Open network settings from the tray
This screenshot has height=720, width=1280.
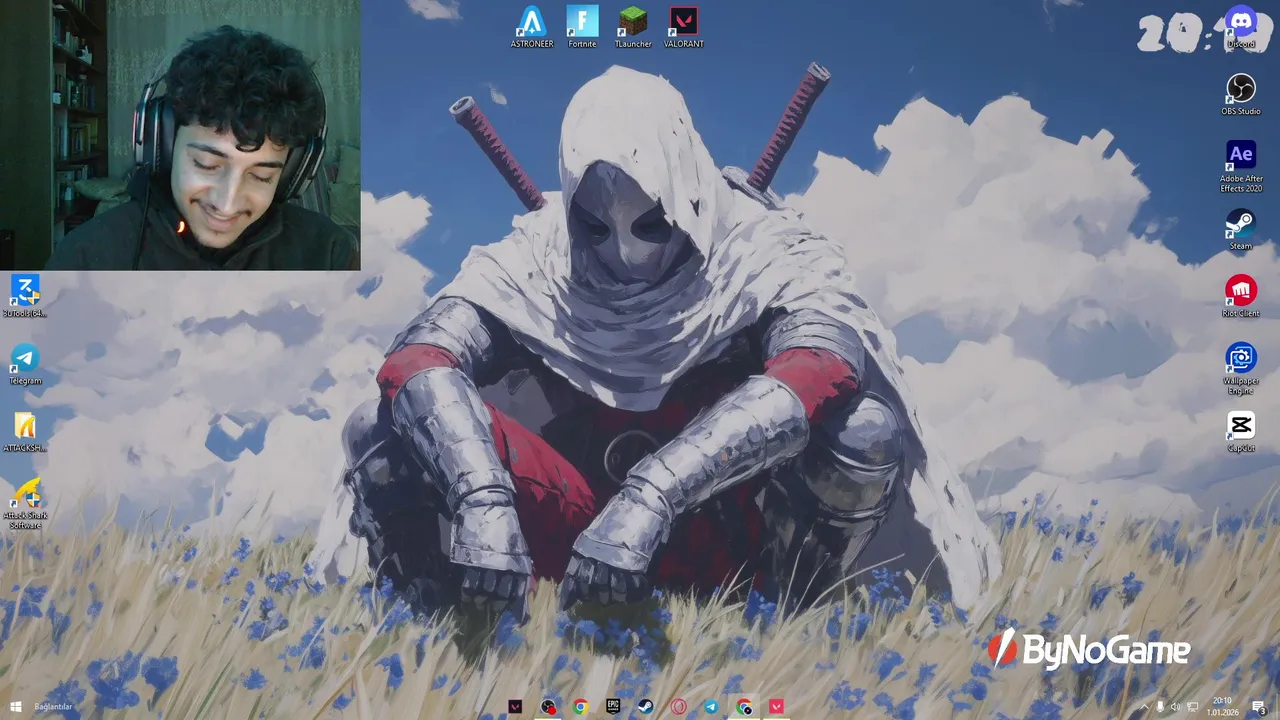(1192, 707)
